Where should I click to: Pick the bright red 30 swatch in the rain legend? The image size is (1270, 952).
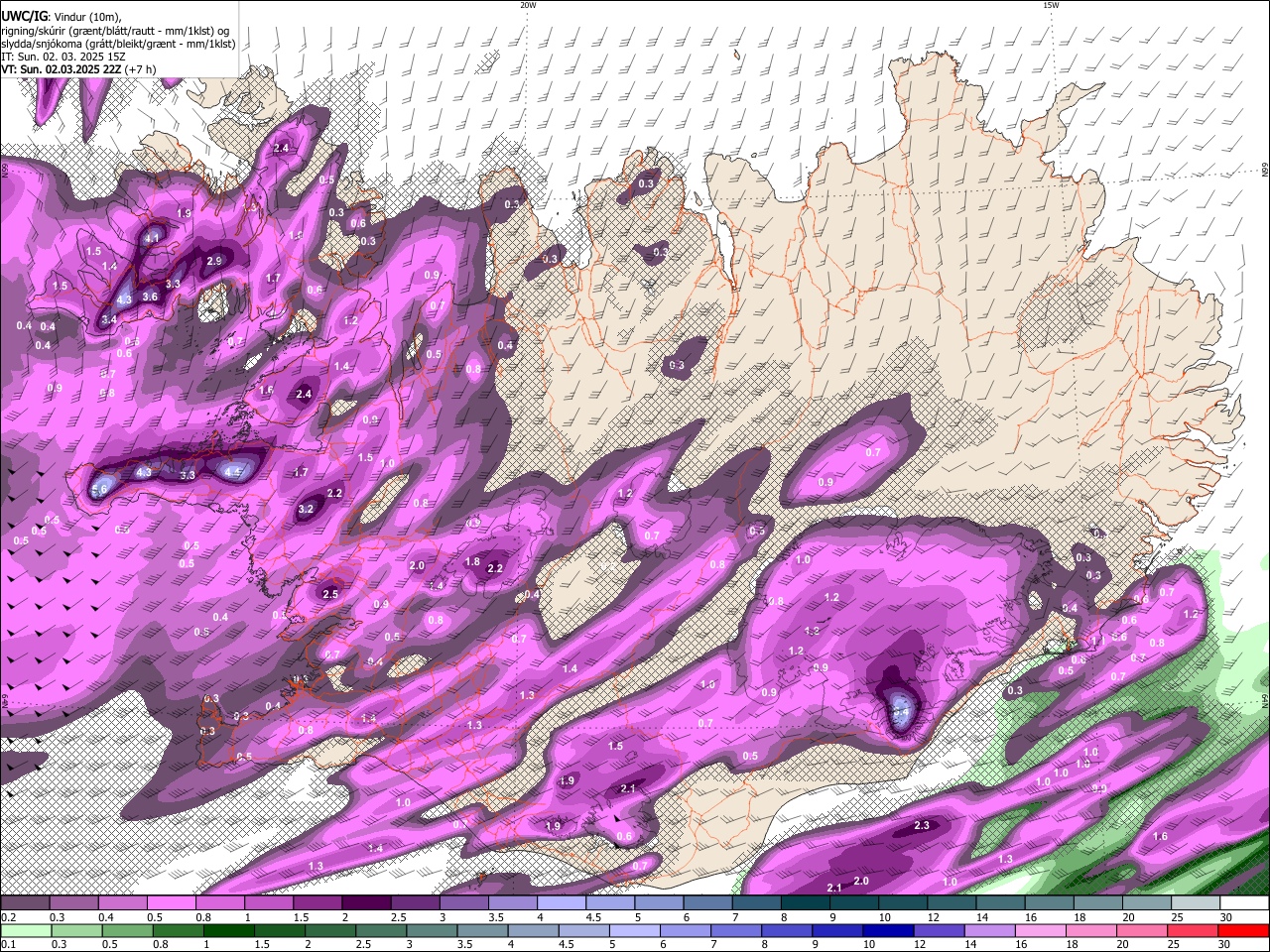[1243, 930]
